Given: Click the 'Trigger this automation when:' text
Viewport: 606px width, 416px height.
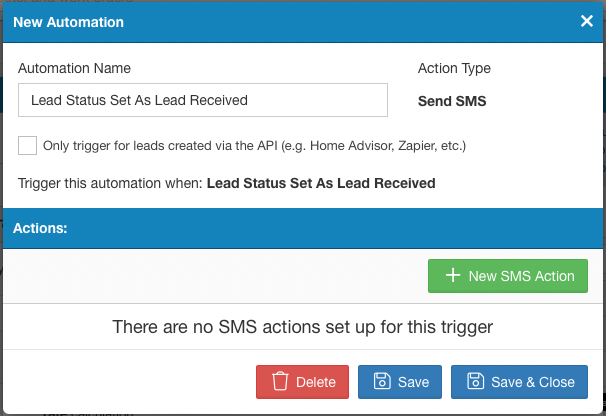Looking at the screenshot, I should tap(110, 183).
